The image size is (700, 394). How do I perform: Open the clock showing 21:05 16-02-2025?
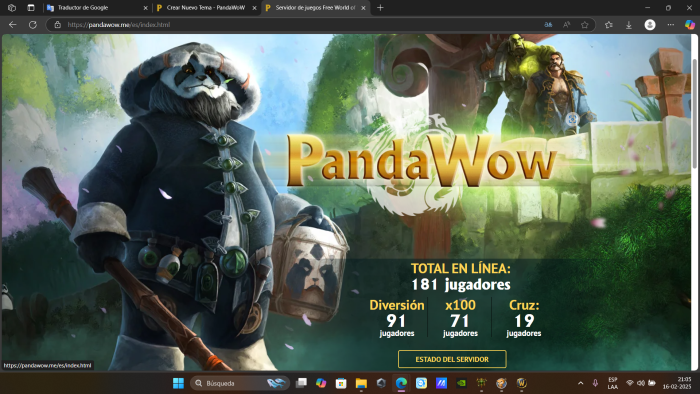click(677, 383)
